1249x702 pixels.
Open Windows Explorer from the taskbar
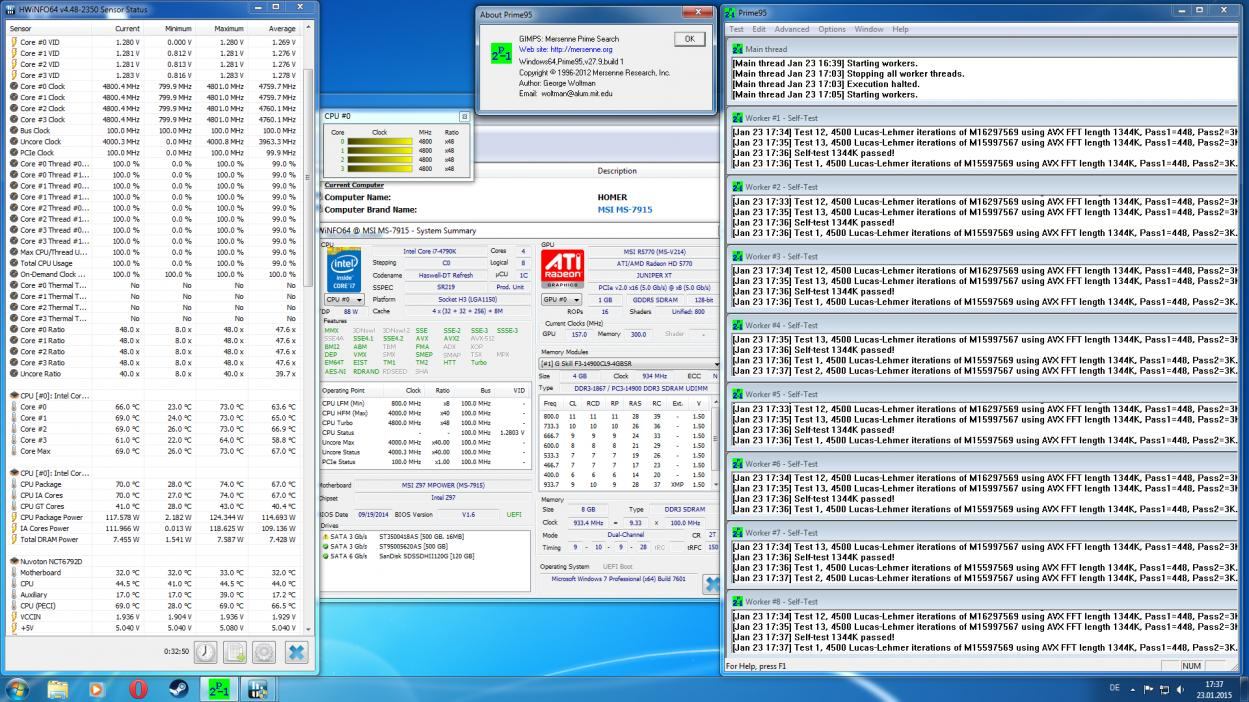tap(58, 688)
